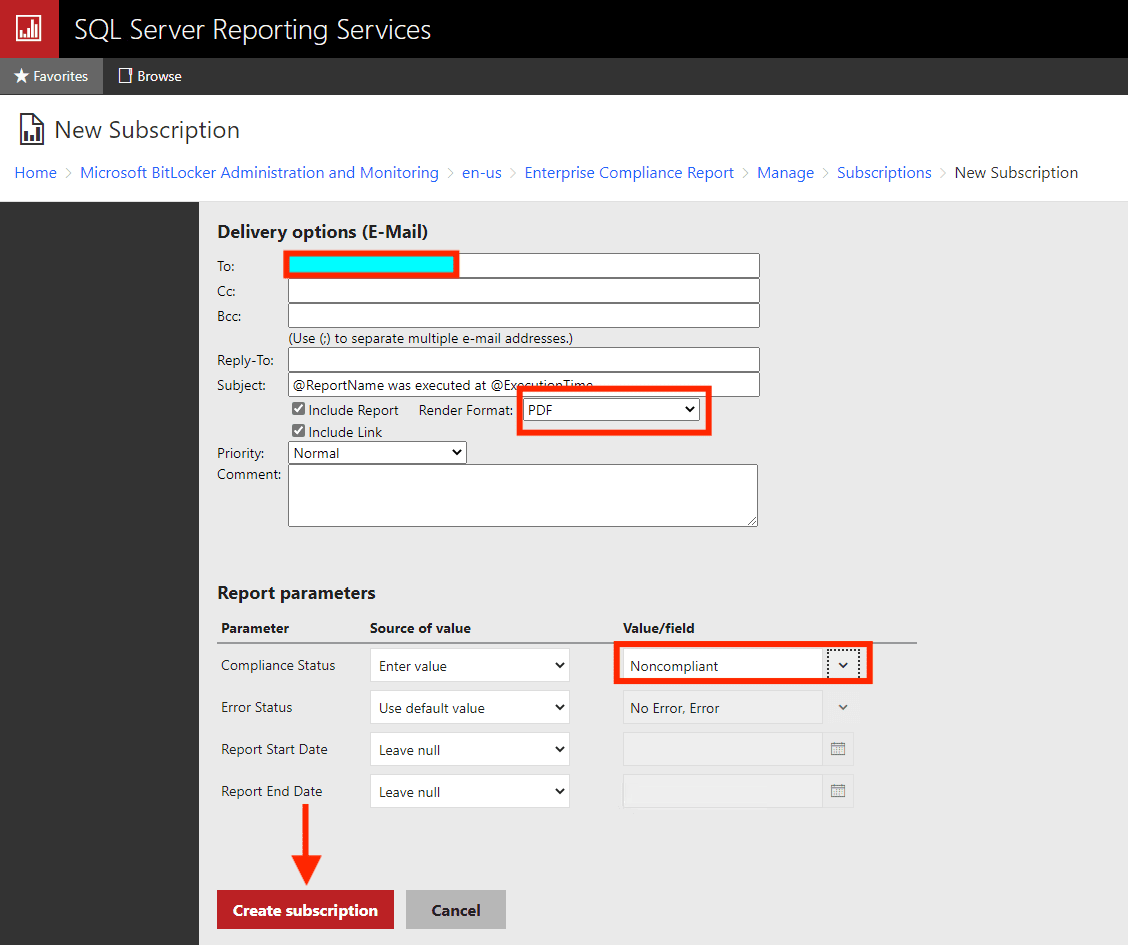Click the report icon beside New Subscription

click(x=32, y=130)
